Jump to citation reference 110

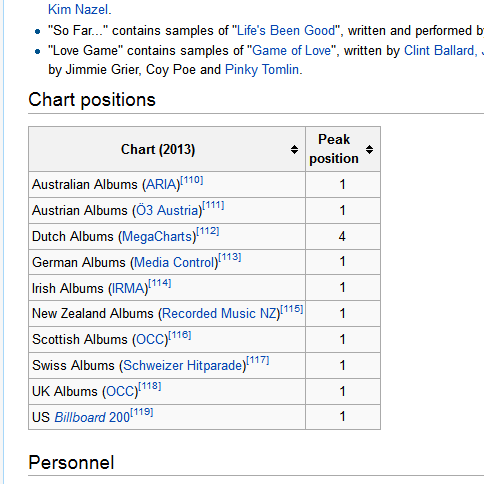tap(192, 180)
